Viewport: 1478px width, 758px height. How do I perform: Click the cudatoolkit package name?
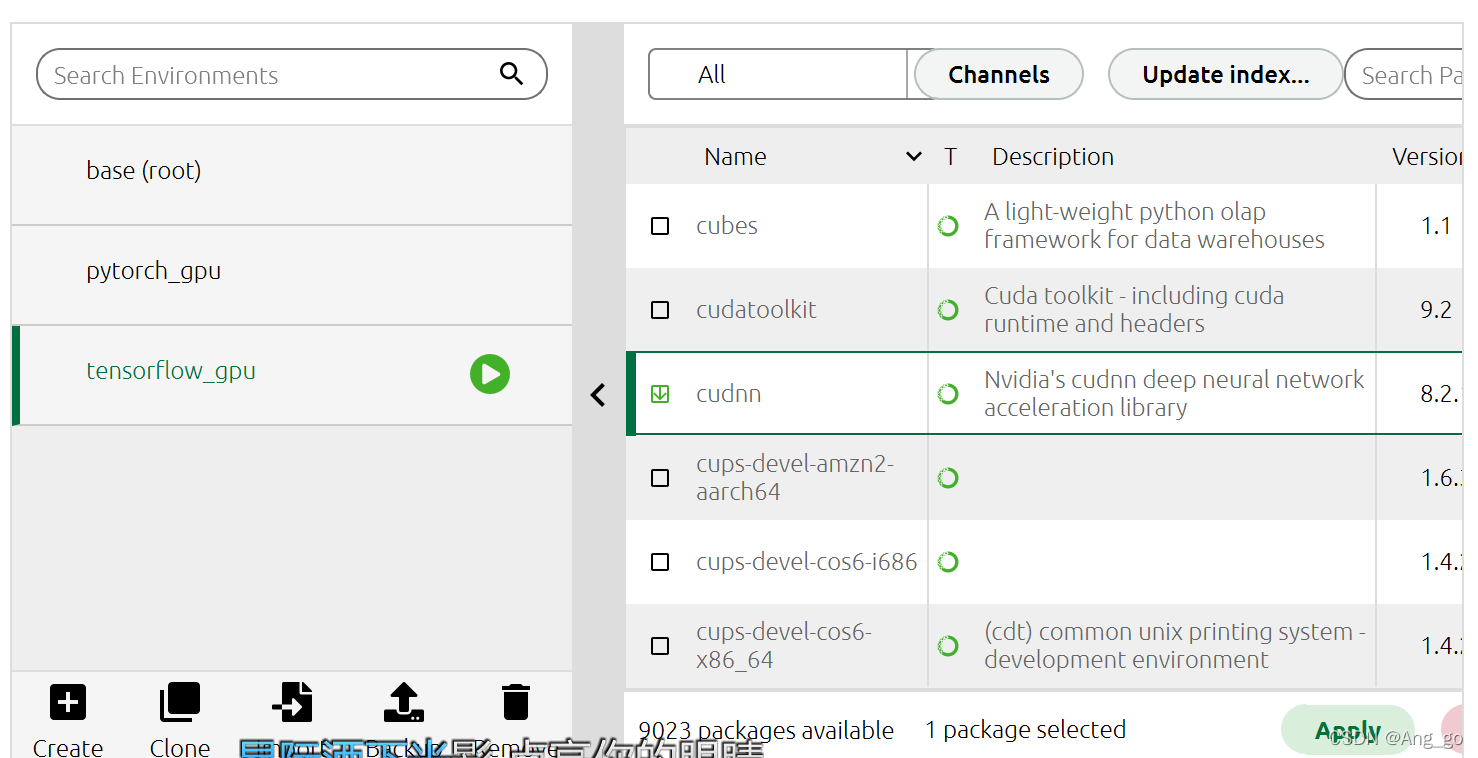[x=756, y=310]
